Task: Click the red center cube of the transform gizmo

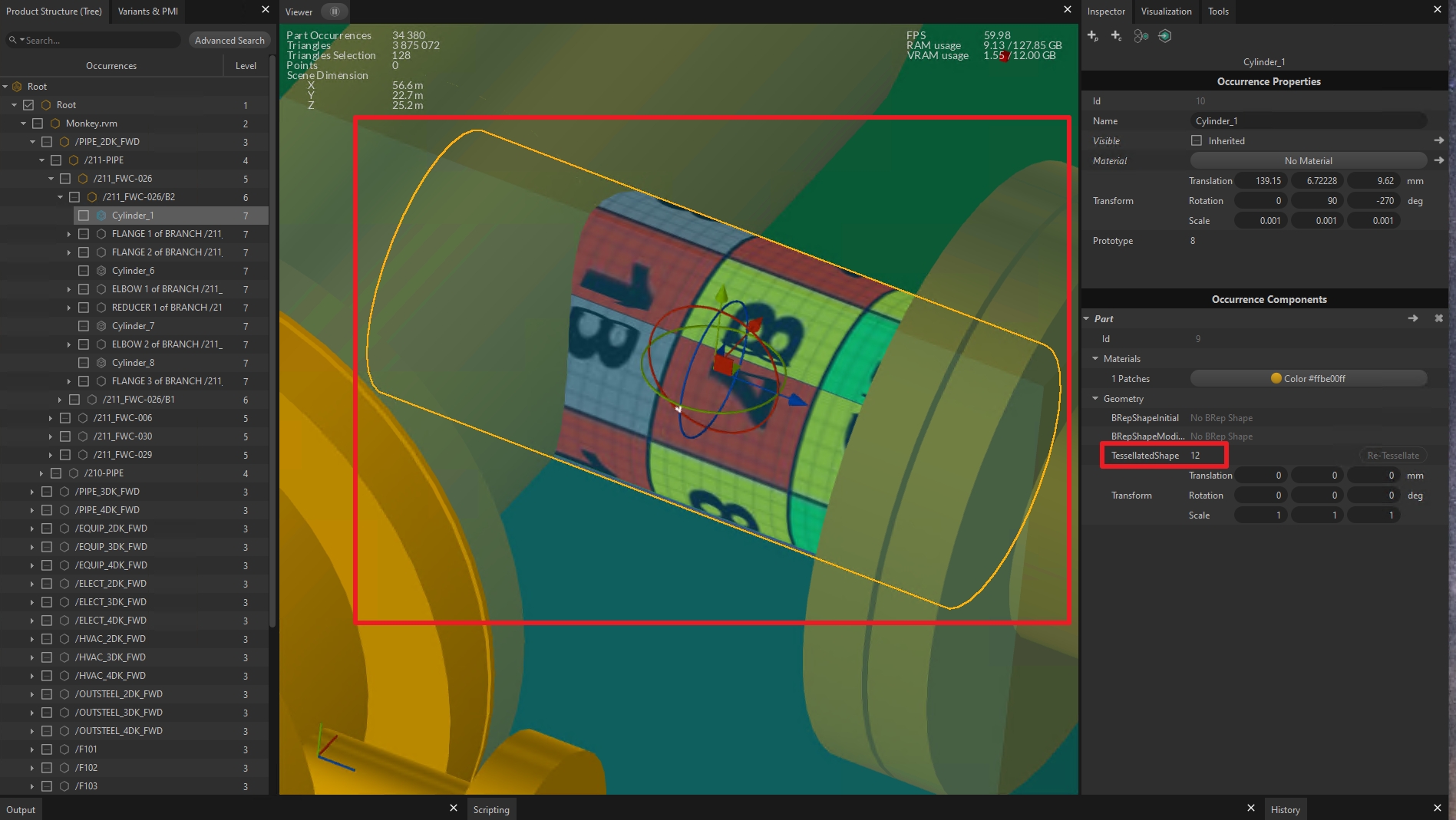Action: 724,364
